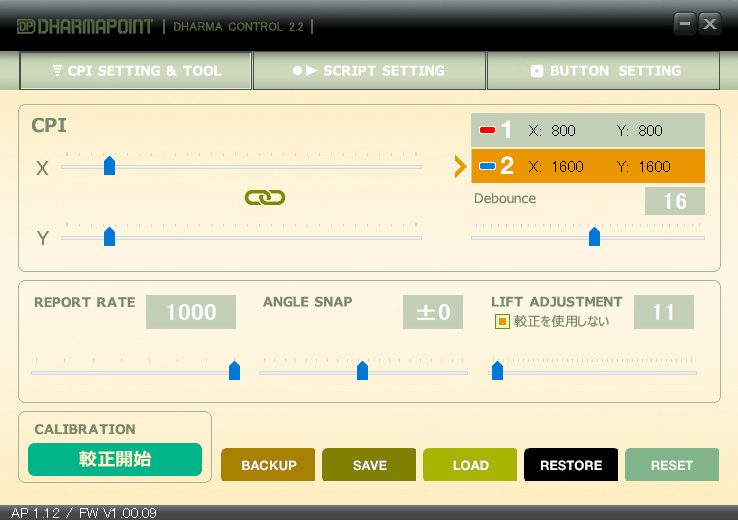Click the black RESTORE button
The width and height of the screenshot is (738, 520).
click(571, 465)
